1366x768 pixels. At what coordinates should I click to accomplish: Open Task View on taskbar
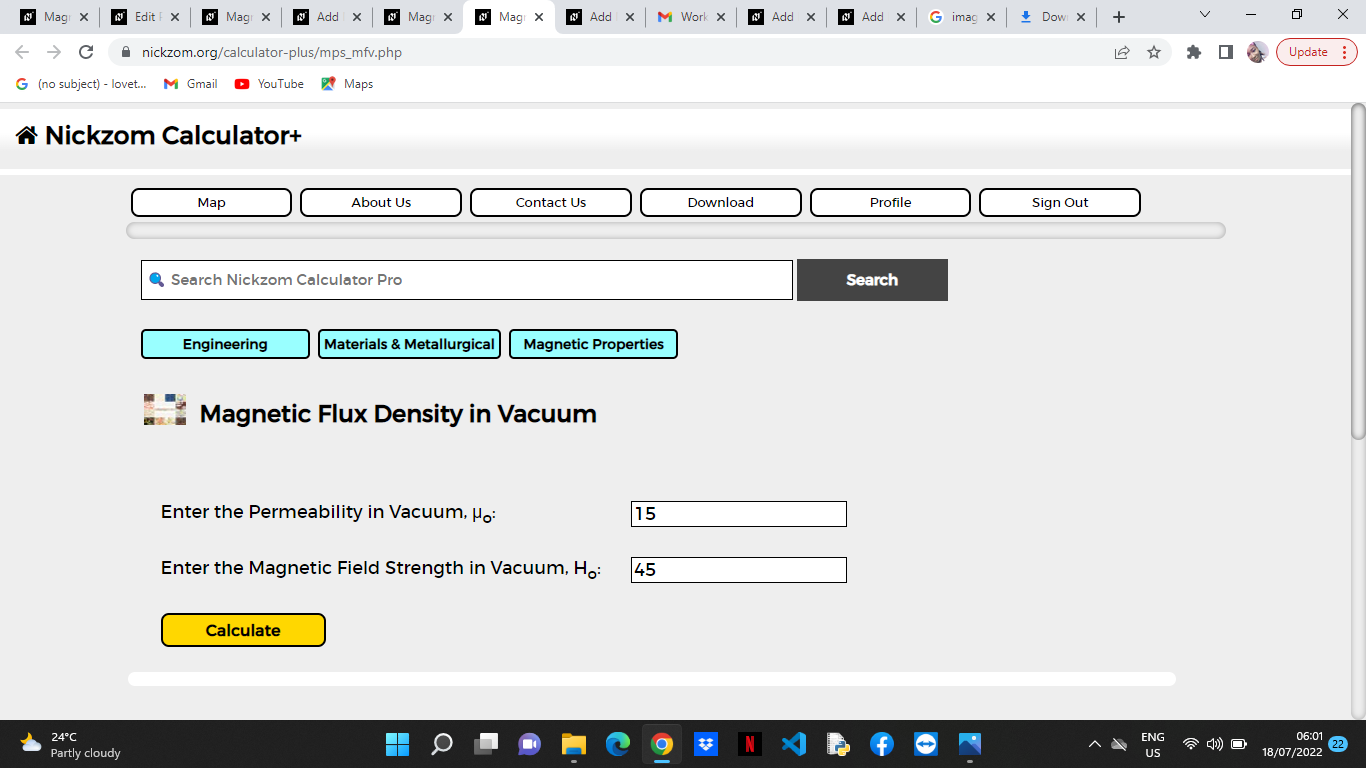tap(486, 744)
